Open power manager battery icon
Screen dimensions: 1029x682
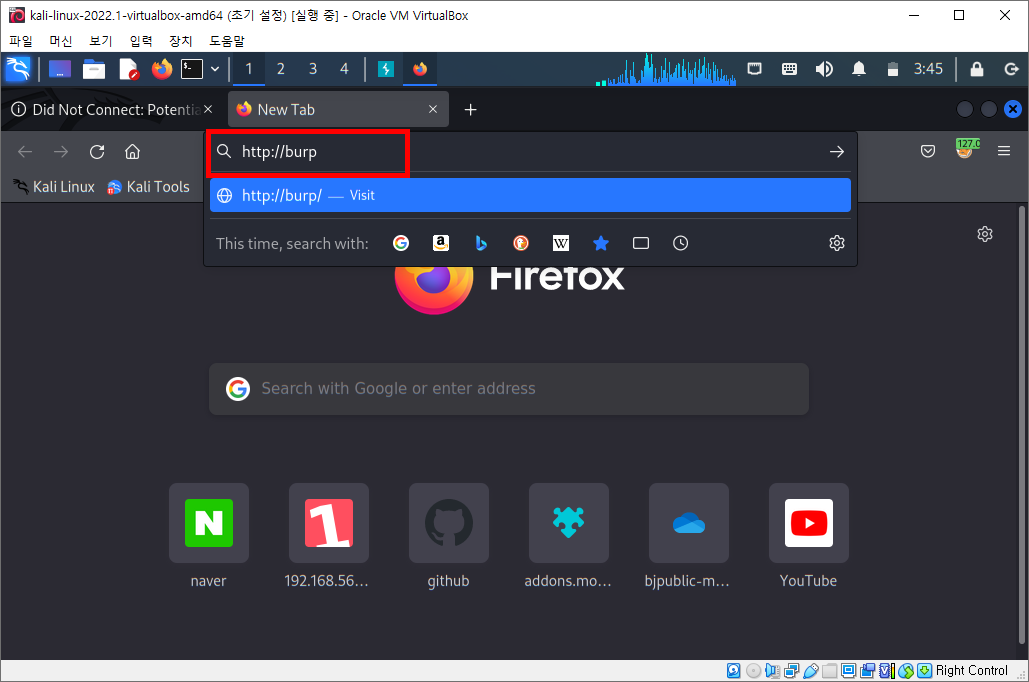892,69
